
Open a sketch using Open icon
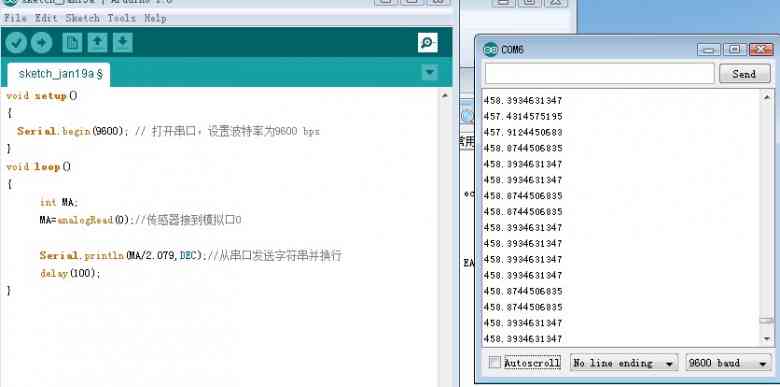point(98,43)
